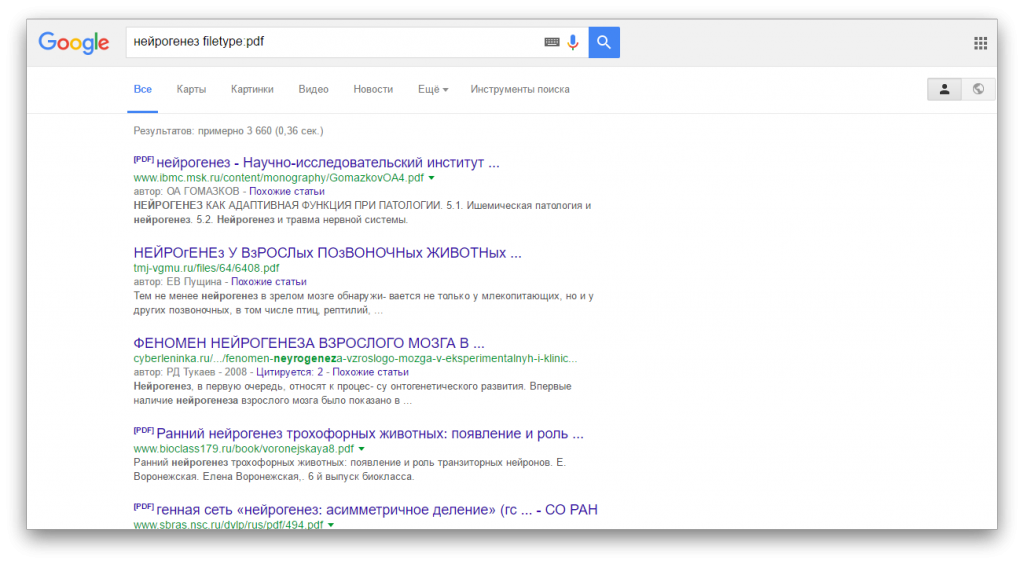1024x564 pixels.
Task: Expand arrow next to bioclass179.ru URL
Action: 362,448
